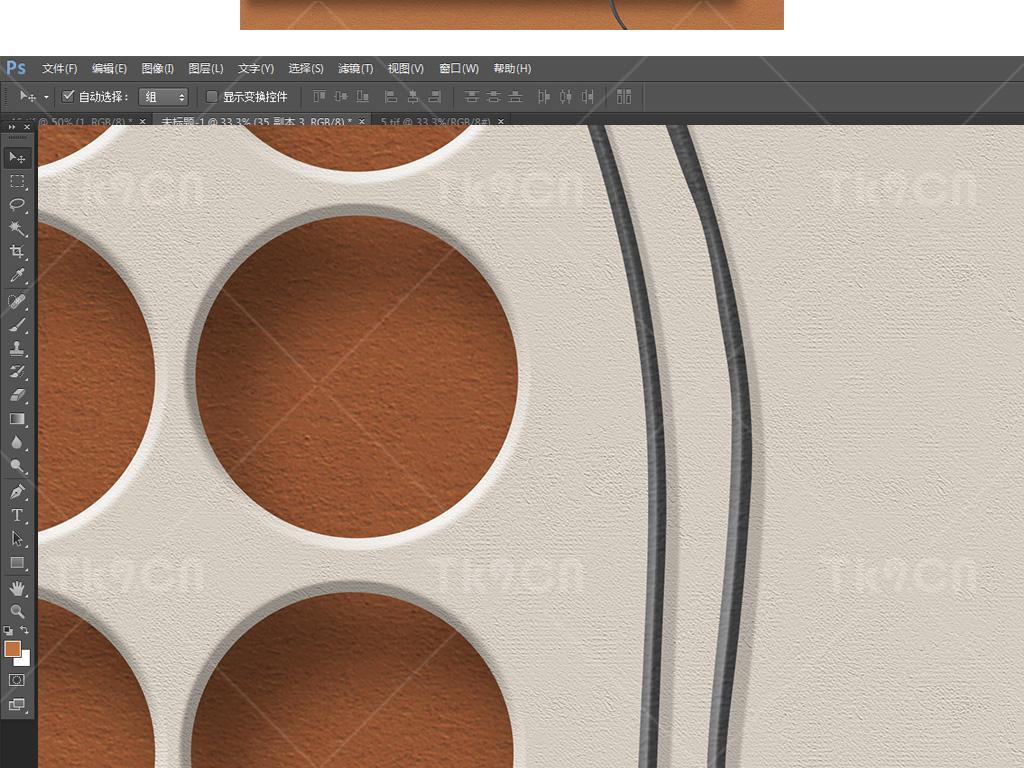Select the Eraser tool
1024x768 pixels.
tap(17, 395)
